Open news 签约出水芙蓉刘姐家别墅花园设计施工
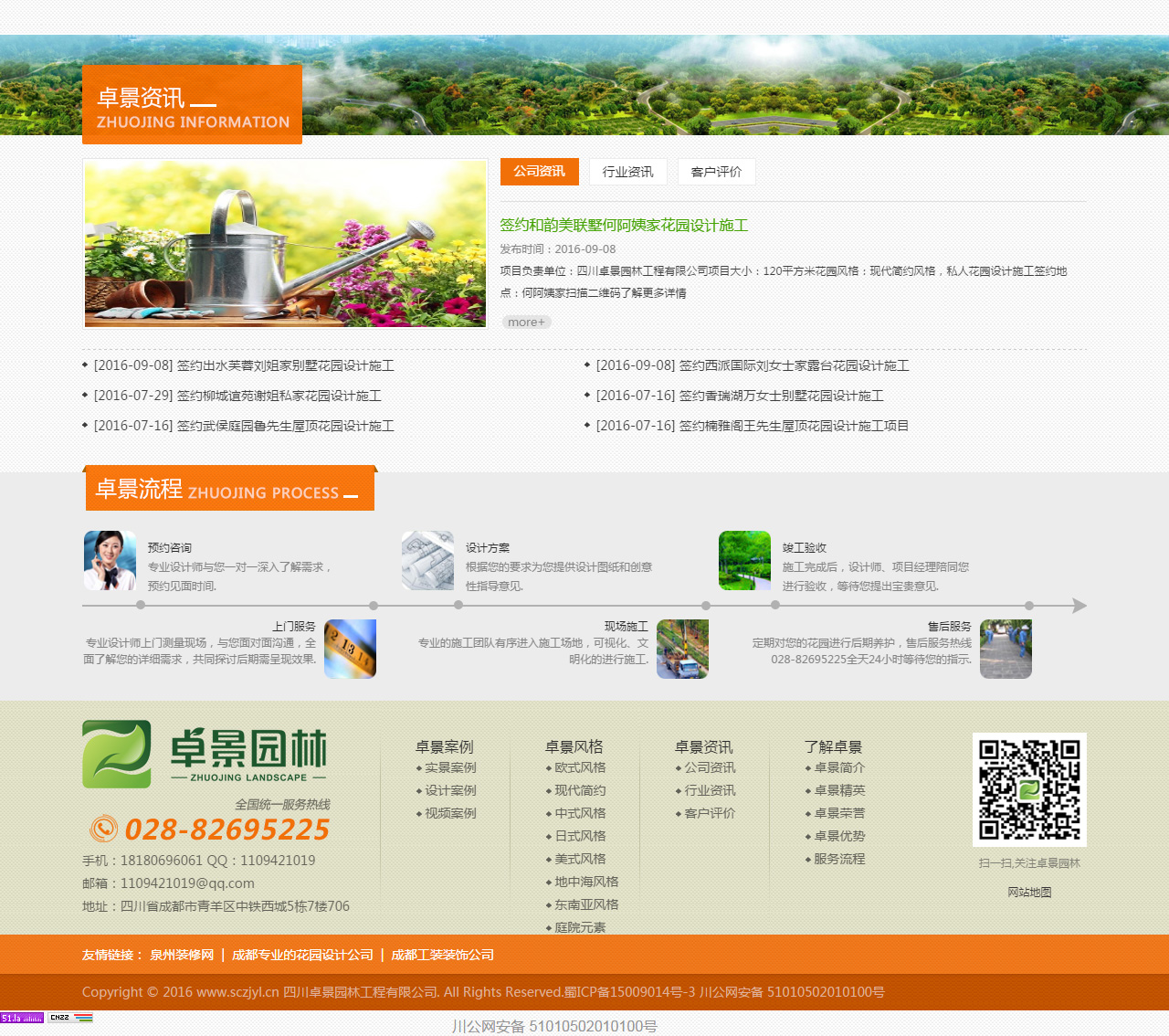1169x1036 pixels. pyautogui.click(x=284, y=365)
